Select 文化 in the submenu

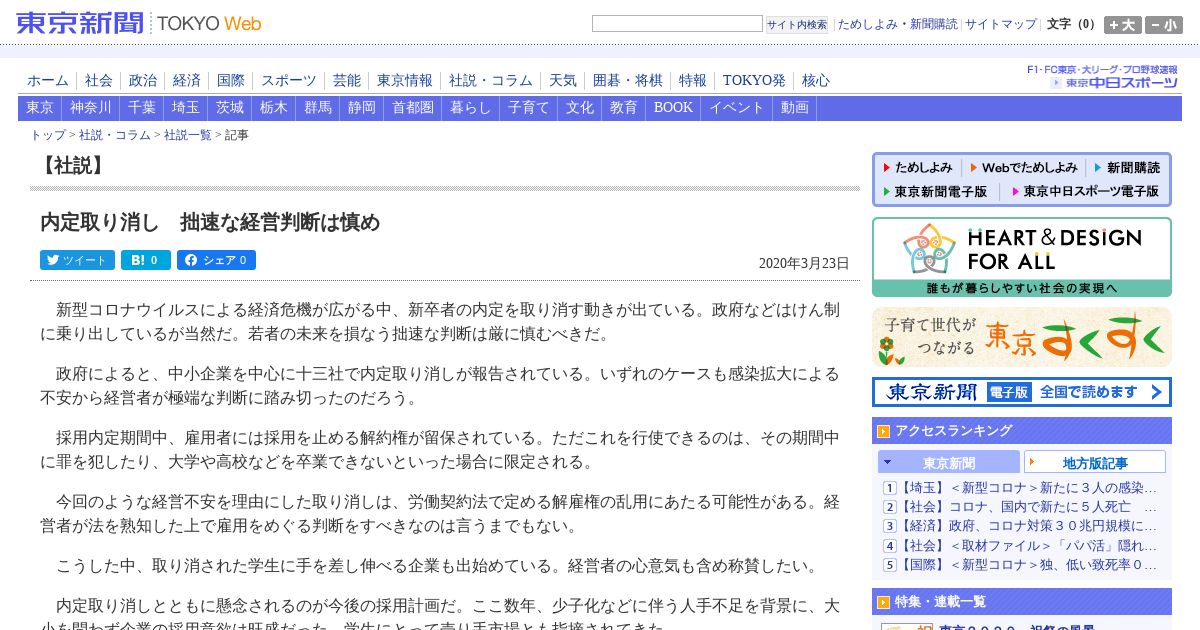(x=580, y=108)
